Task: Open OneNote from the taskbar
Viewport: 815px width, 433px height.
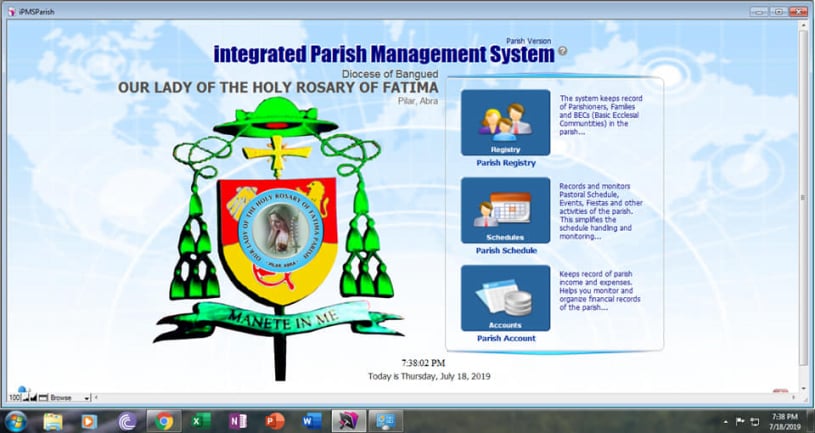Action: tap(238, 421)
